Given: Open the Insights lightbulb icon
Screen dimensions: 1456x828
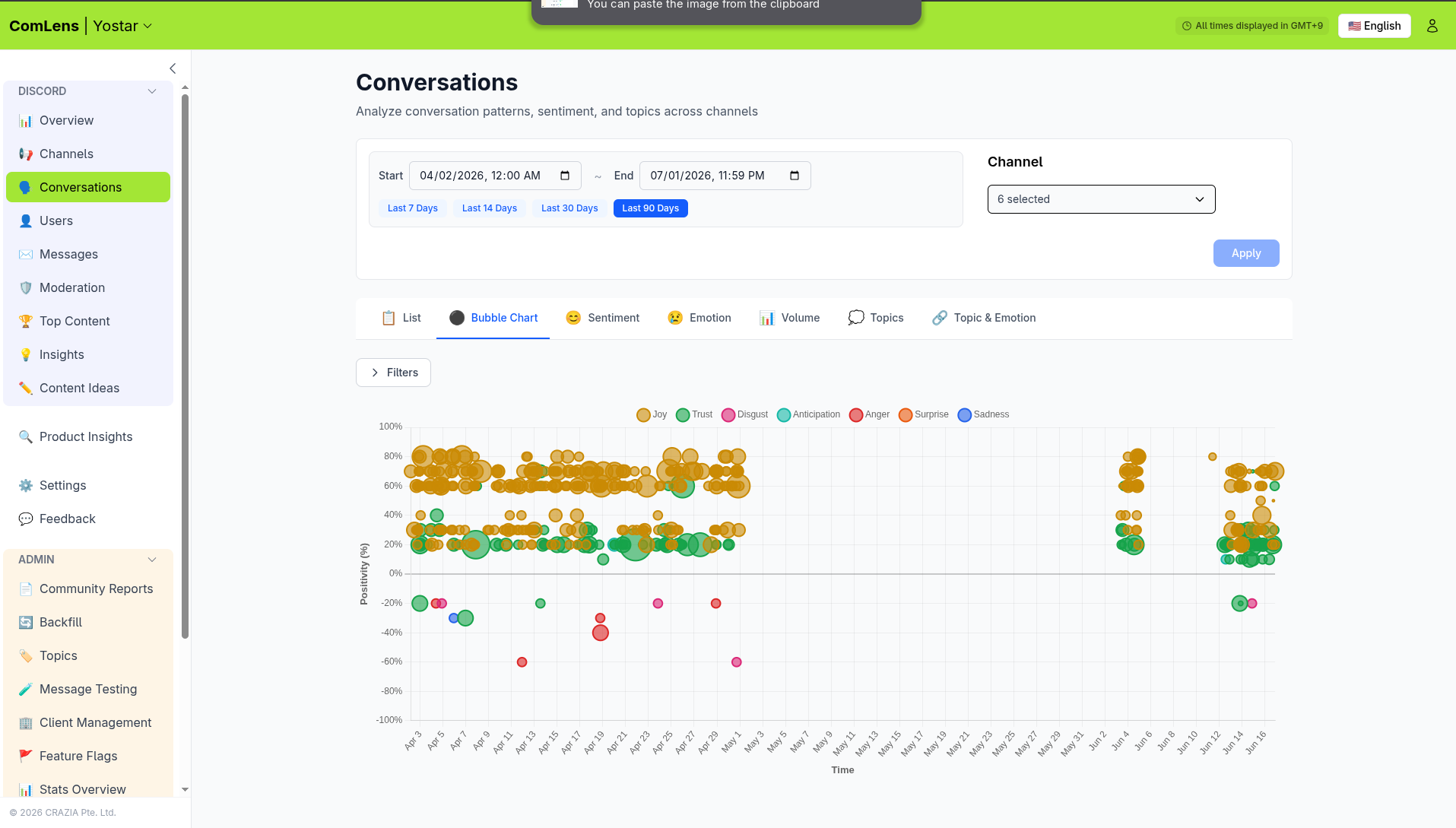Looking at the screenshot, I should pos(26,354).
